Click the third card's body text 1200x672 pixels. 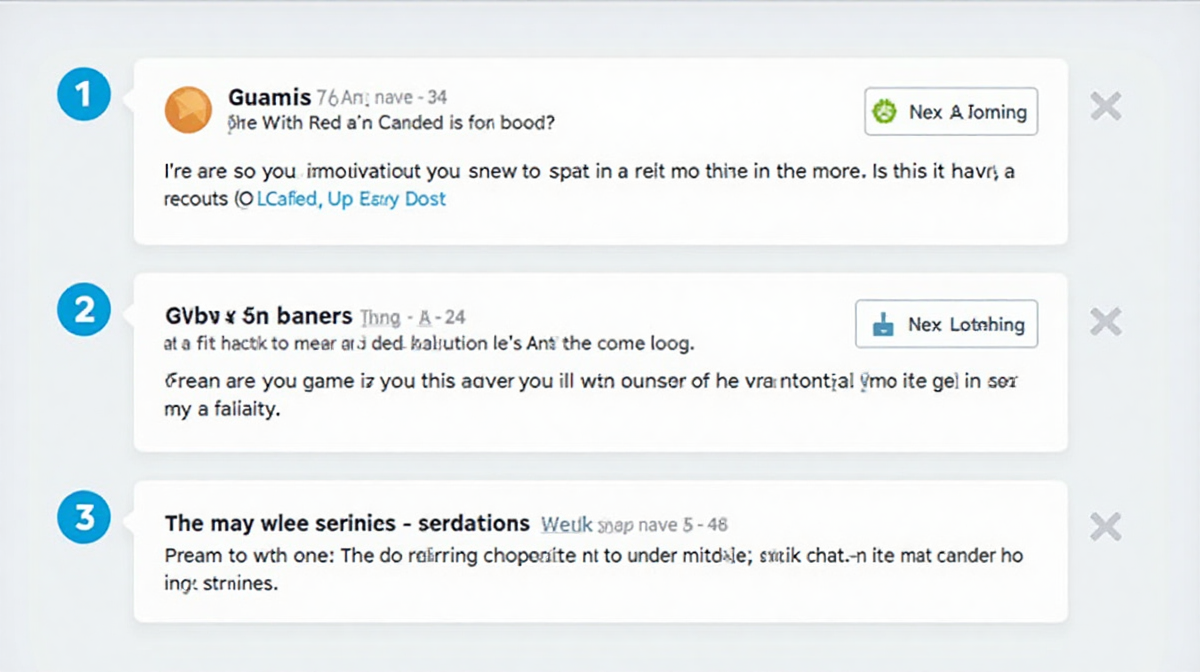pos(594,569)
